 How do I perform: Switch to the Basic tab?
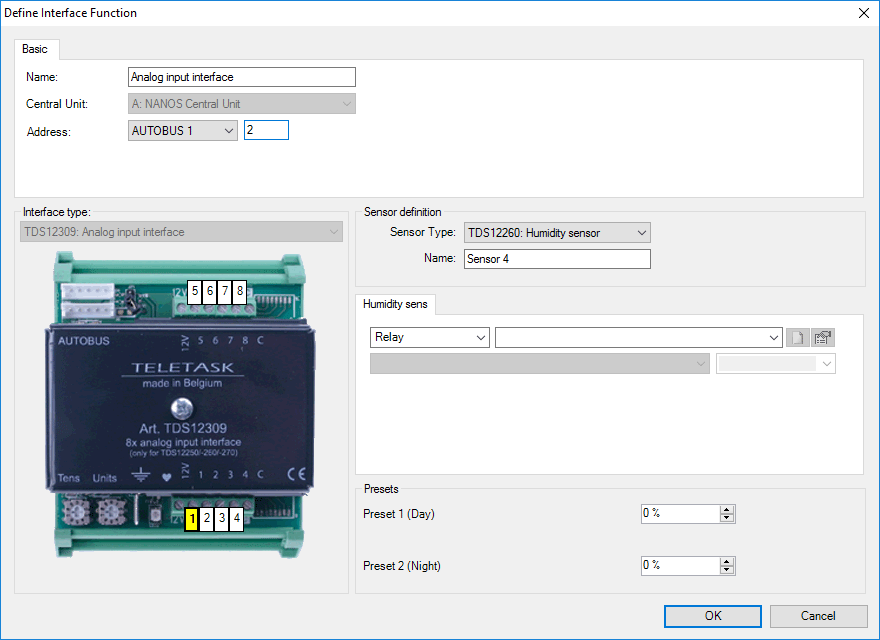[35, 49]
